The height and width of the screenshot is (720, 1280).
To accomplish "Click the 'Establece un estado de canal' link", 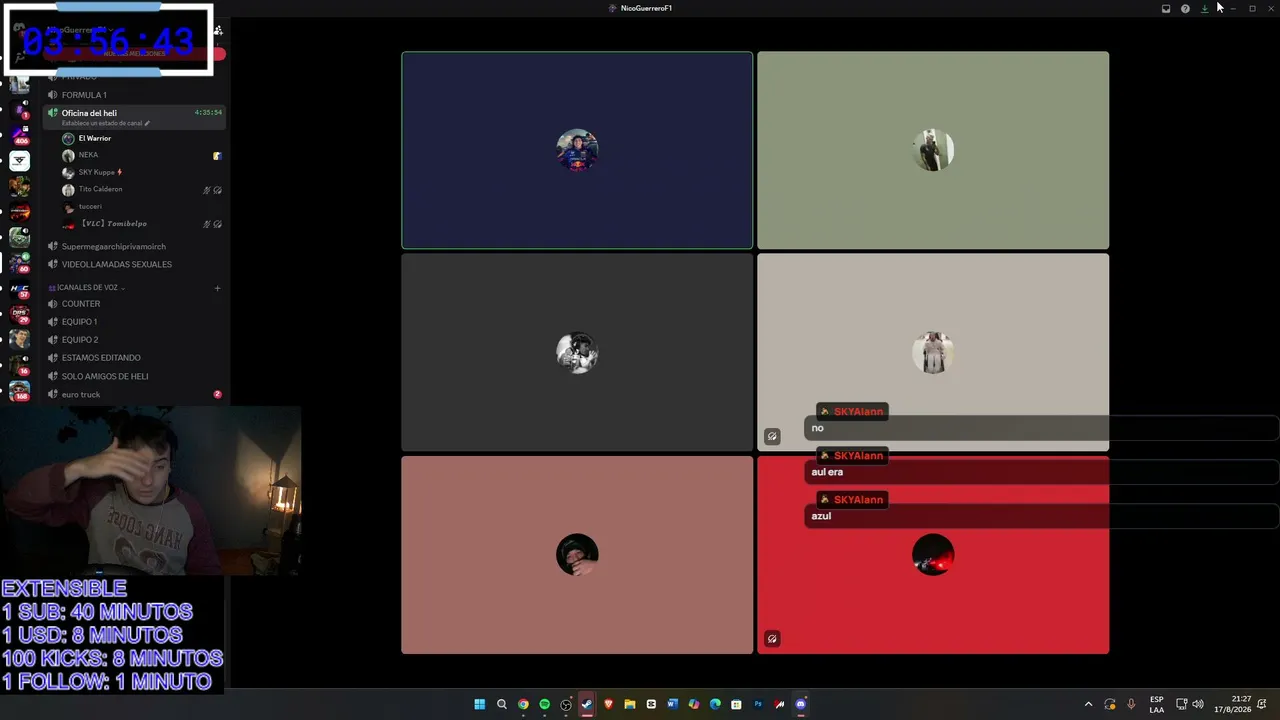I will 105,124.
